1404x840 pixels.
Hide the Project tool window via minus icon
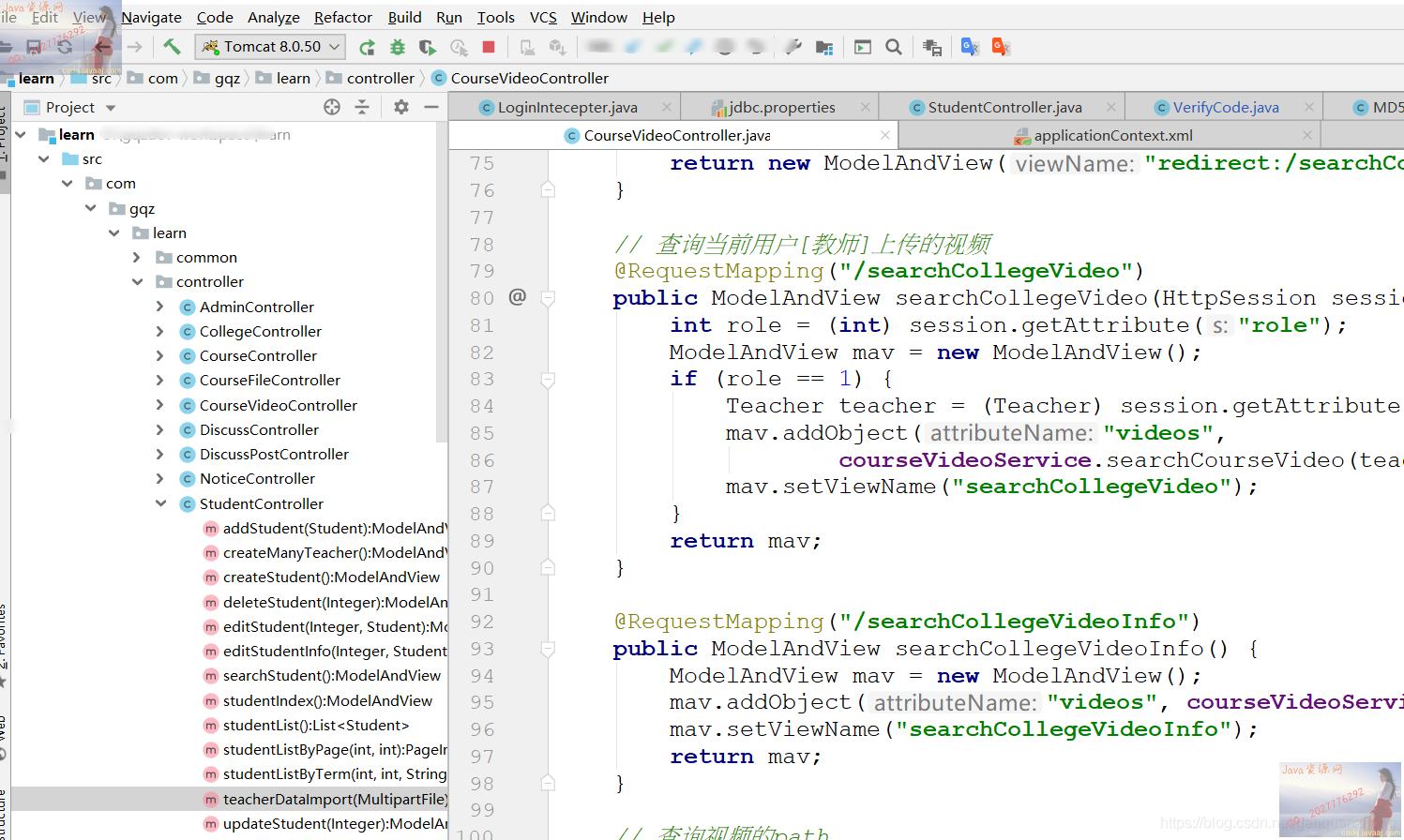coord(431,107)
